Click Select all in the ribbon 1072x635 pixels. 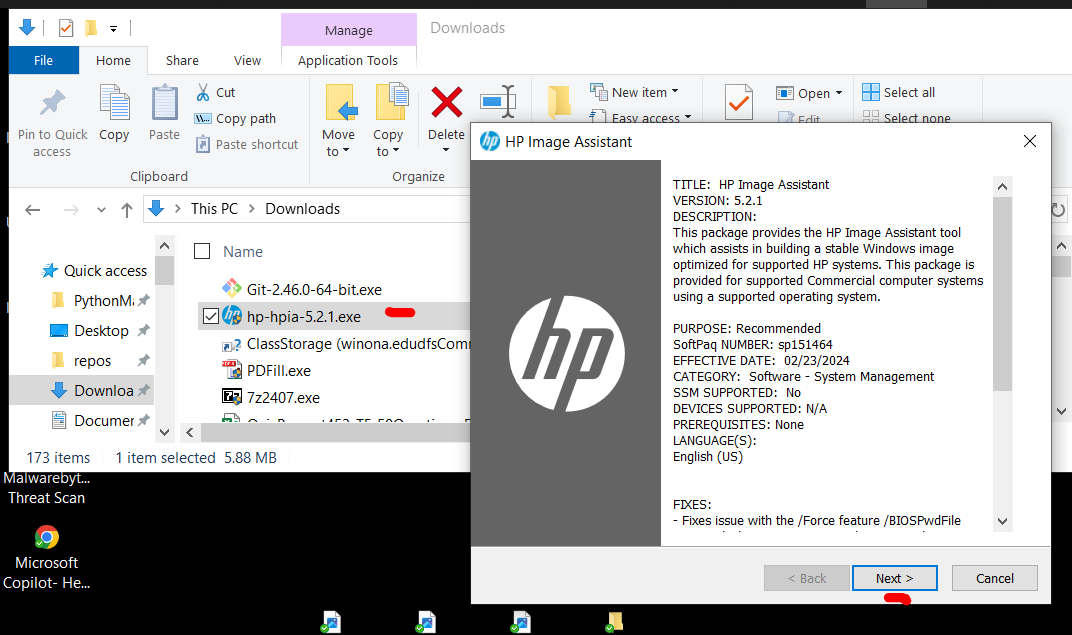pos(898,92)
